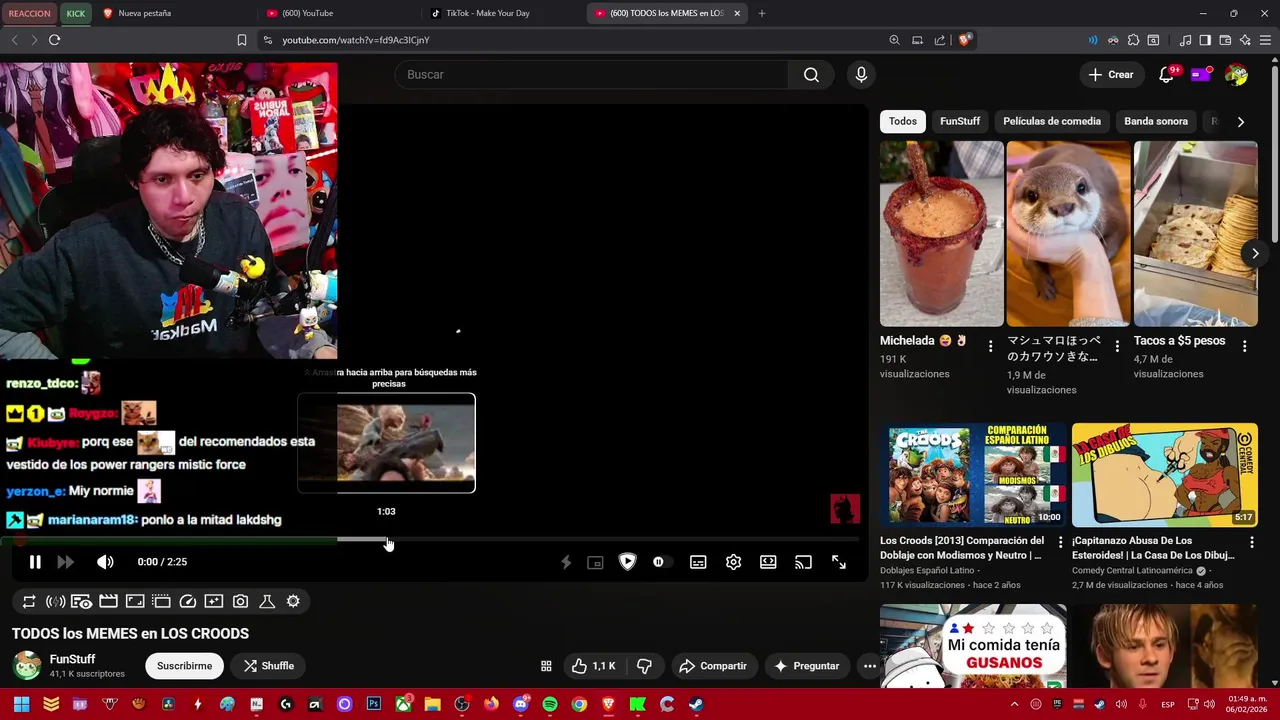The image size is (1280, 720).
Task: Click the miniplayer icon in player controls
Action: (595, 563)
